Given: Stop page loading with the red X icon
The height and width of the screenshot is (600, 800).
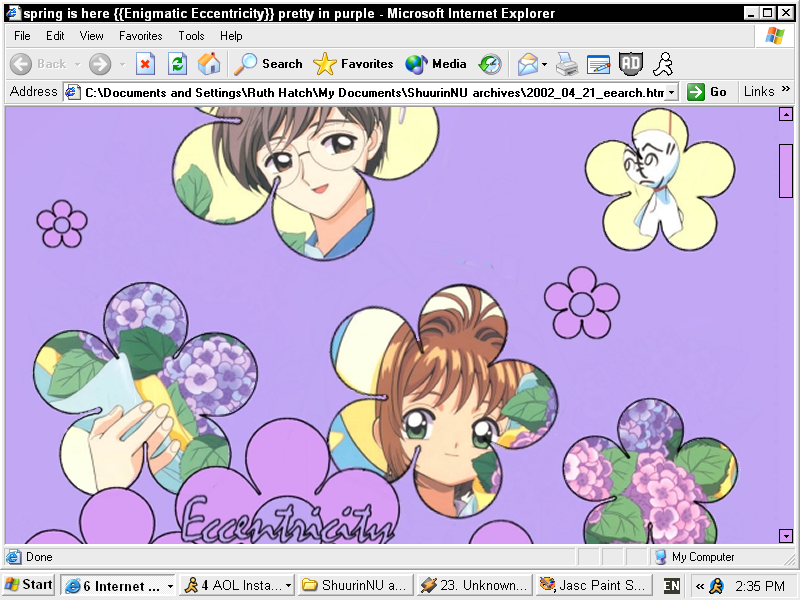Looking at the screenshot, I should tap(145, 64).
